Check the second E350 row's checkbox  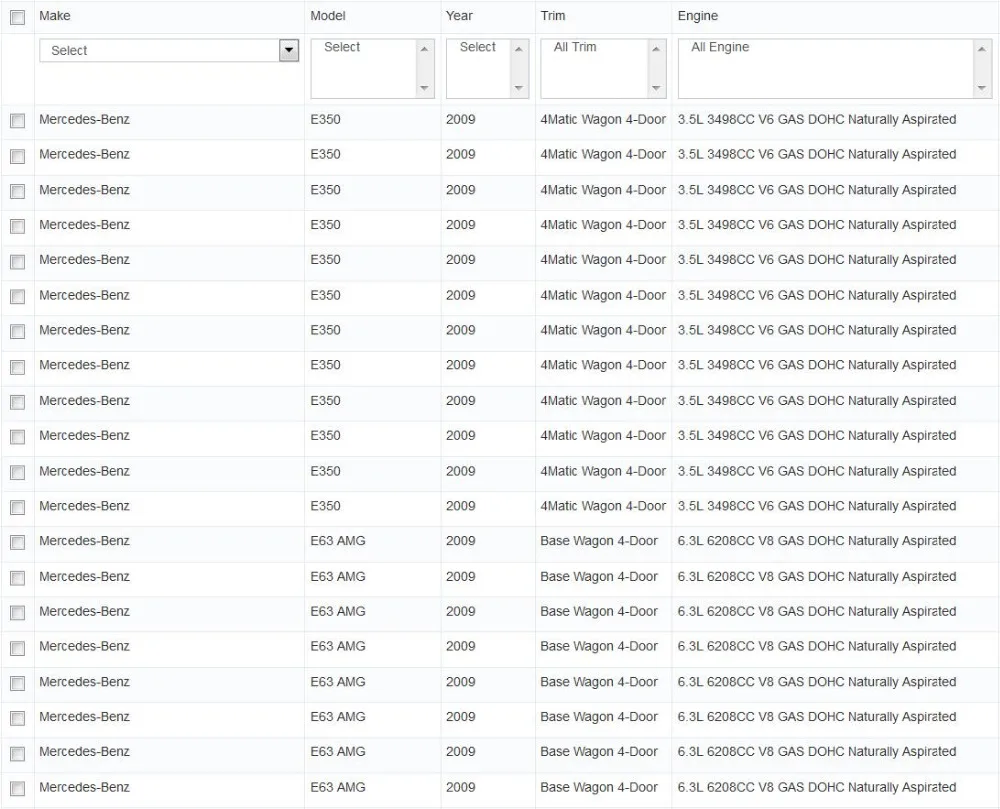[x=17, y=156]
